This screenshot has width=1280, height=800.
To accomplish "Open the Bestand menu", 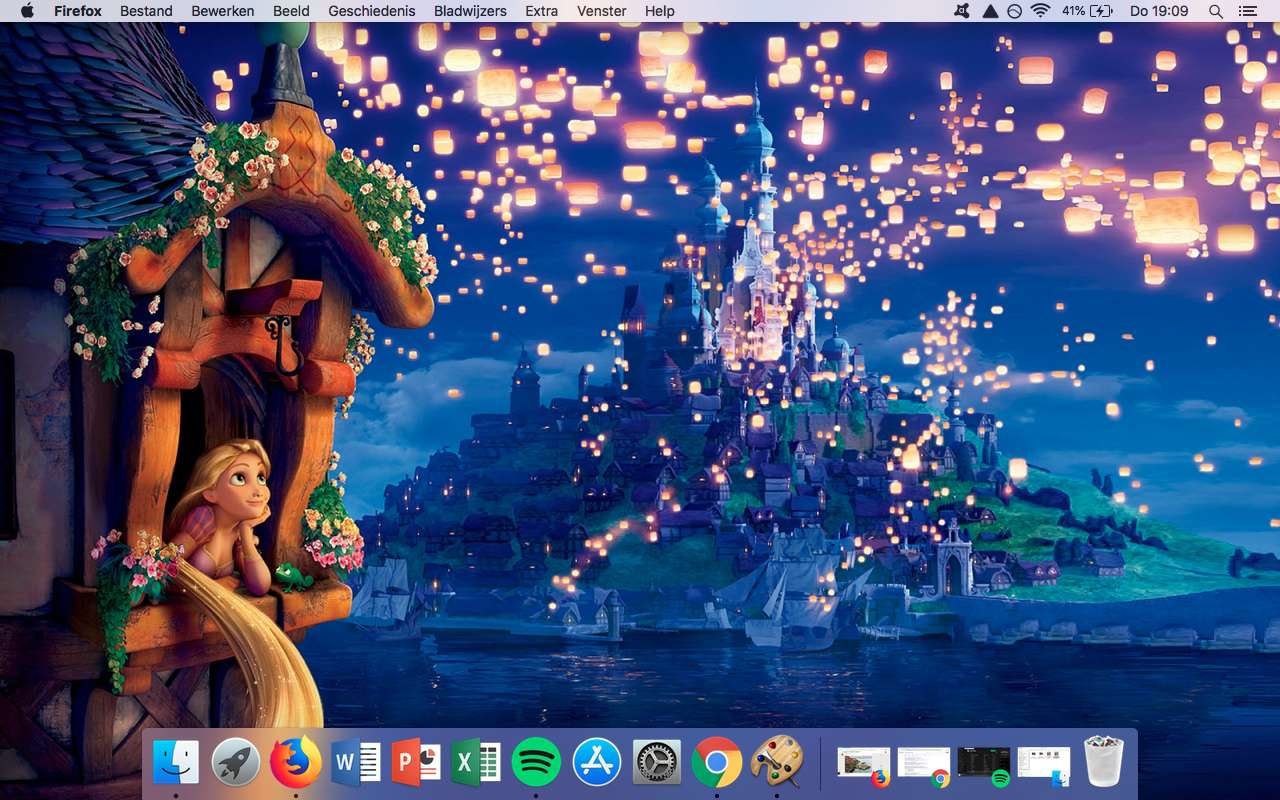I will [146, 11].
